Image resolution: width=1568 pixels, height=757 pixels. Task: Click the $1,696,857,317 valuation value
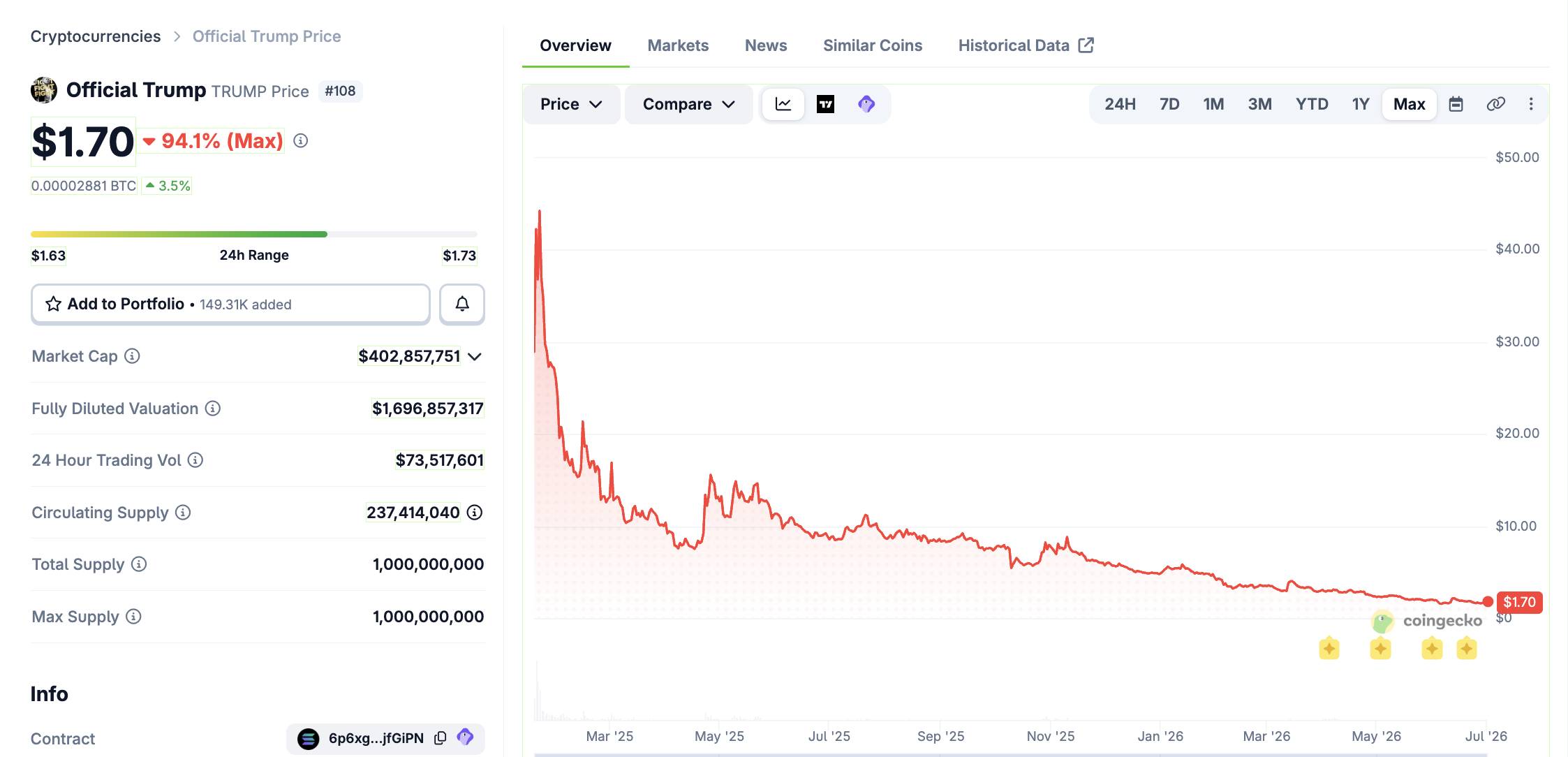tap(427, 409)
